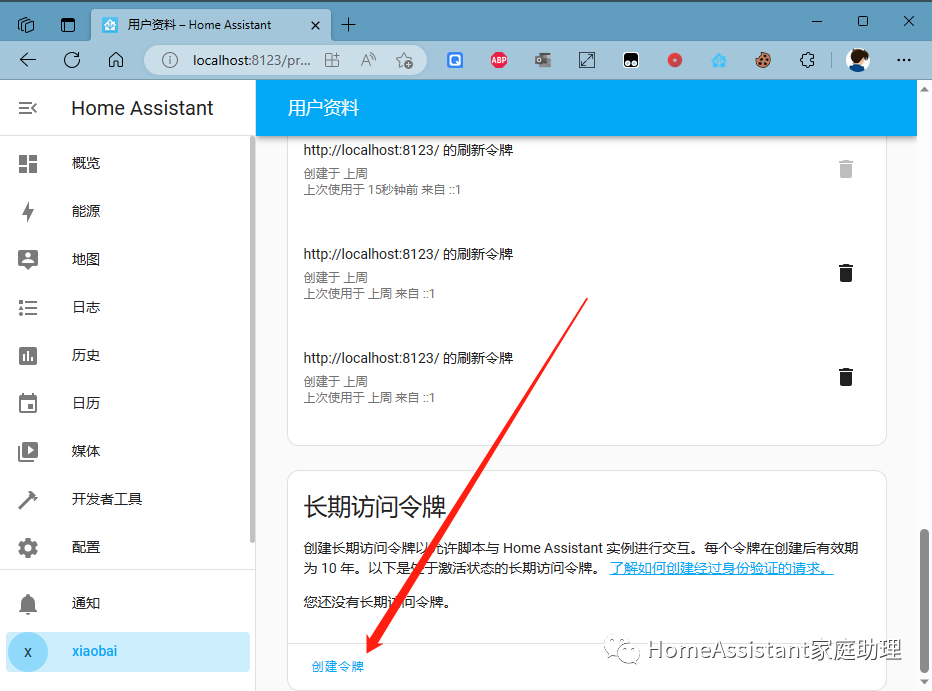Open the 了解如何创建经过身份验证的请求 link
Image resolution: width=932 pixels, height=691 pixels.
(722, 569)
